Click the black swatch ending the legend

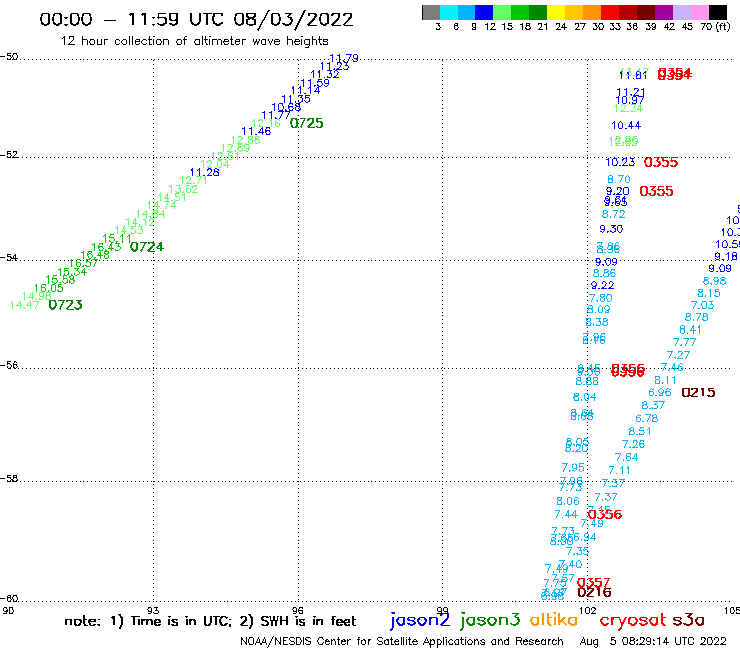click(717, 12)
